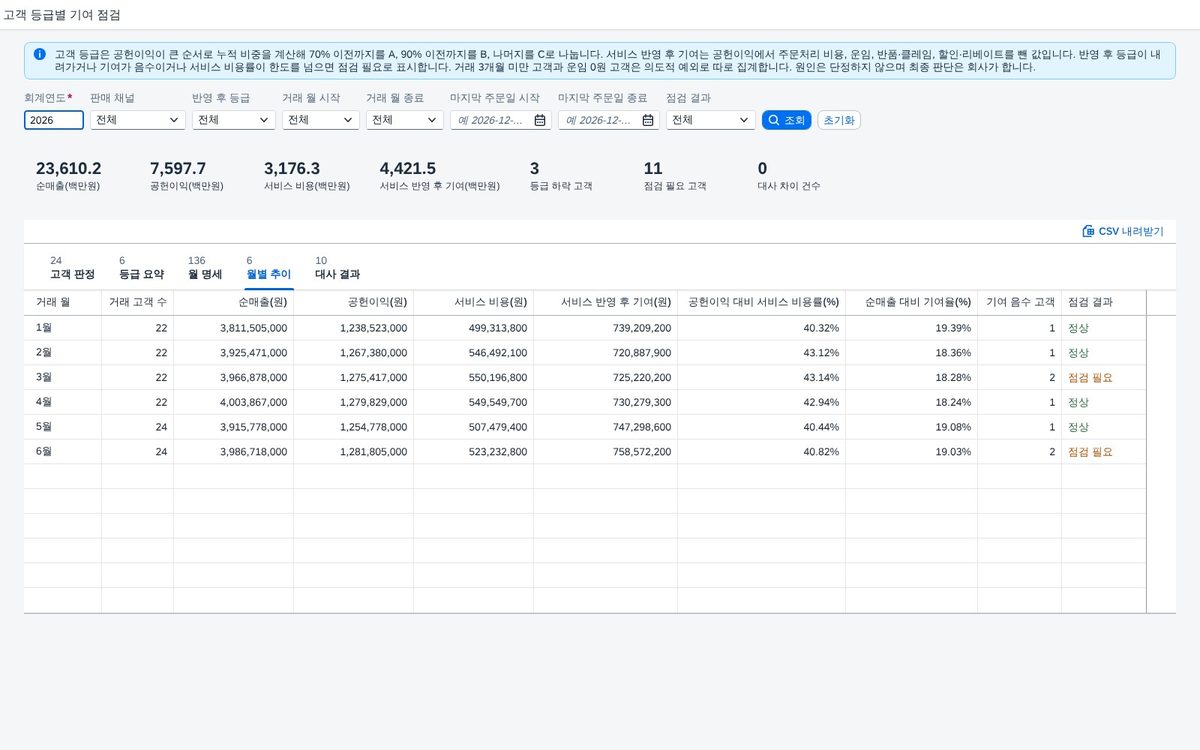This screenshot has width=1200, height=750.
Task: Open the 반영 후 등급 dropdown
Action: pyautogui.click(x=233, y=120)
